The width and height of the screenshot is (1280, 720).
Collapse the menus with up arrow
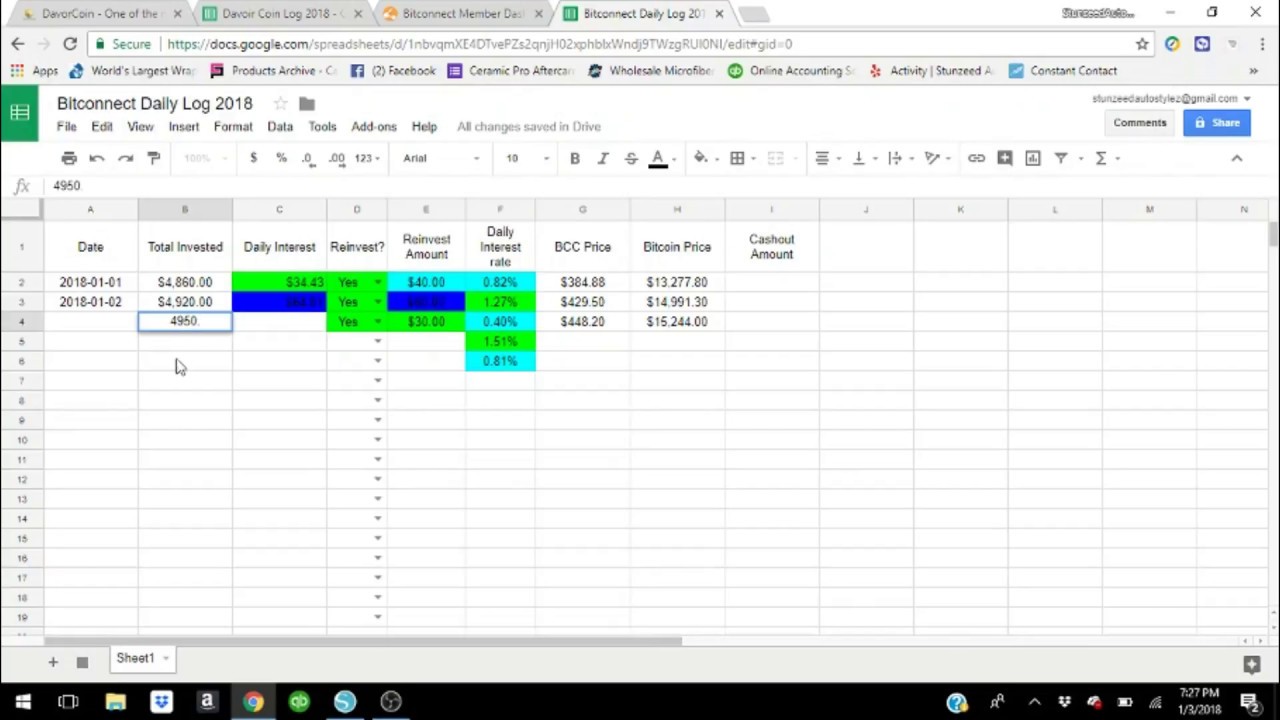click(x=1237, y=158)
